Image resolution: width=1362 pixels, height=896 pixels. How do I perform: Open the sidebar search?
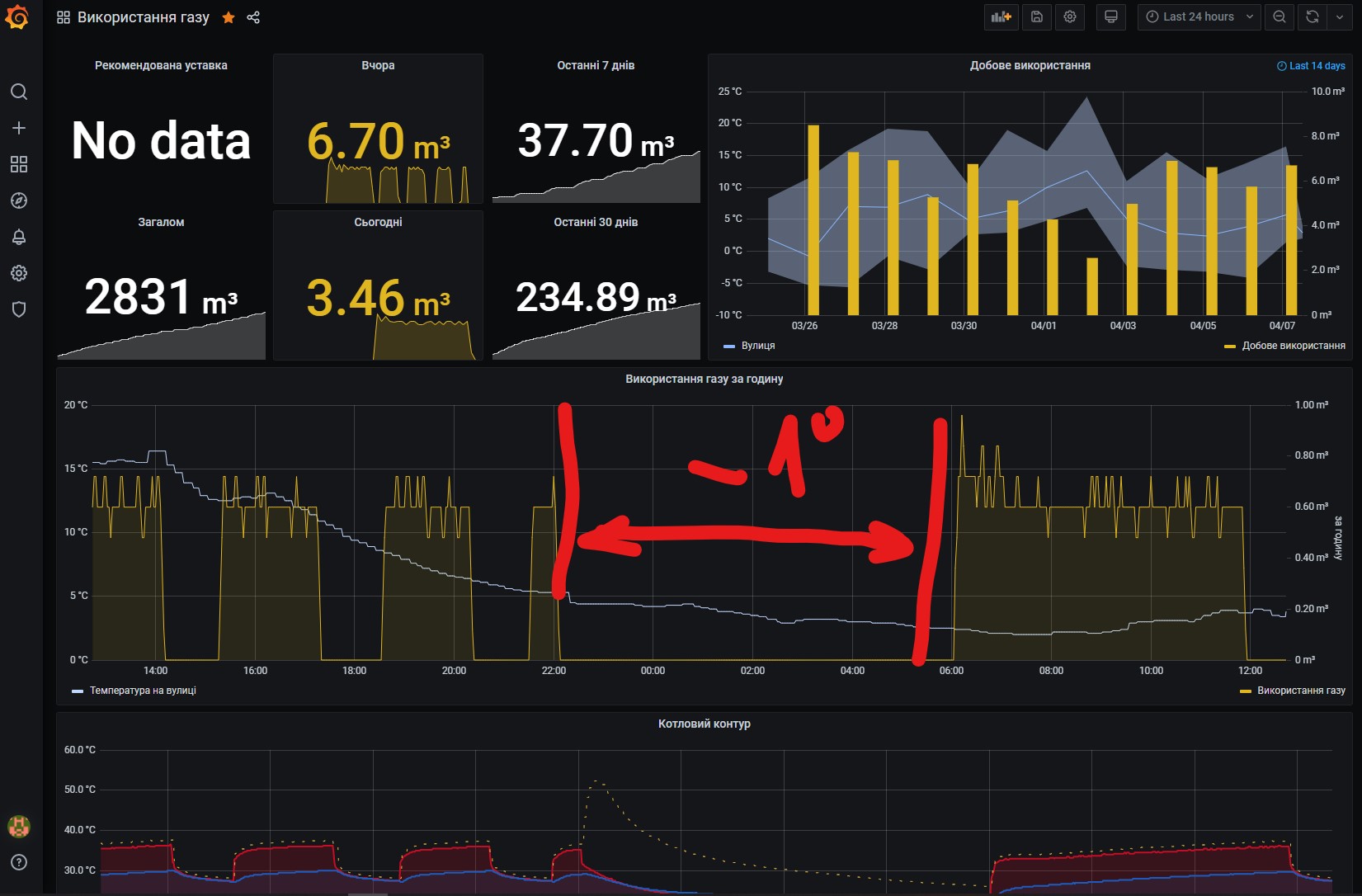click(19, 92)
